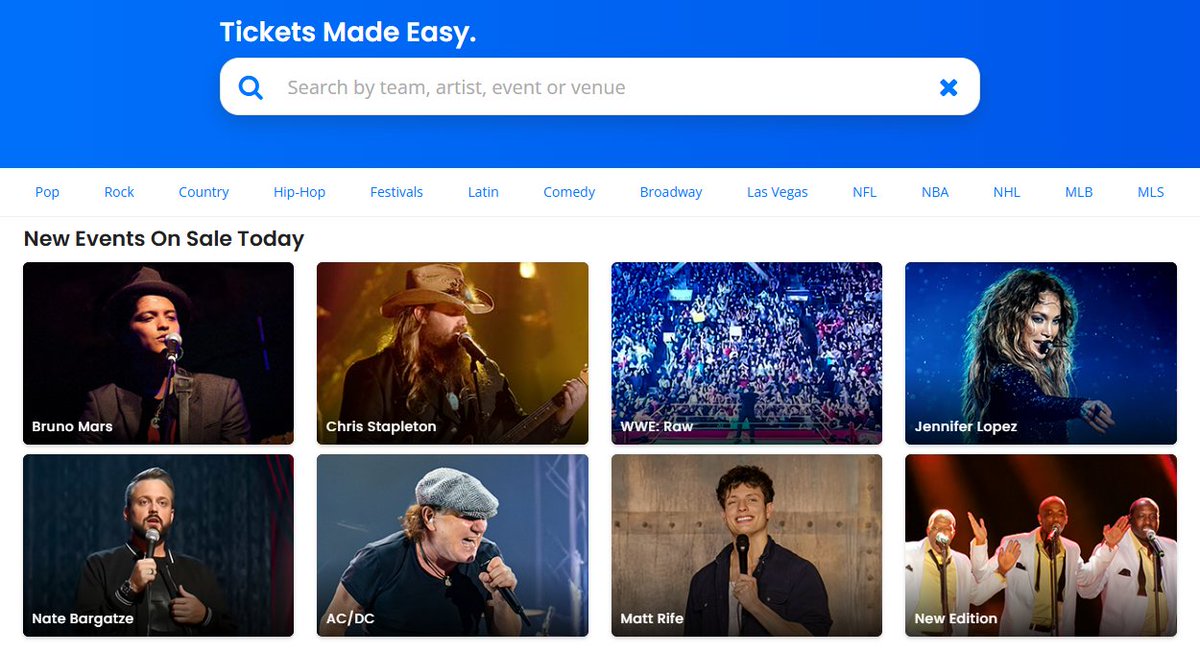Screen dimensions: 1200x653
Task: Open the Pop category
Action: point(47,192)
